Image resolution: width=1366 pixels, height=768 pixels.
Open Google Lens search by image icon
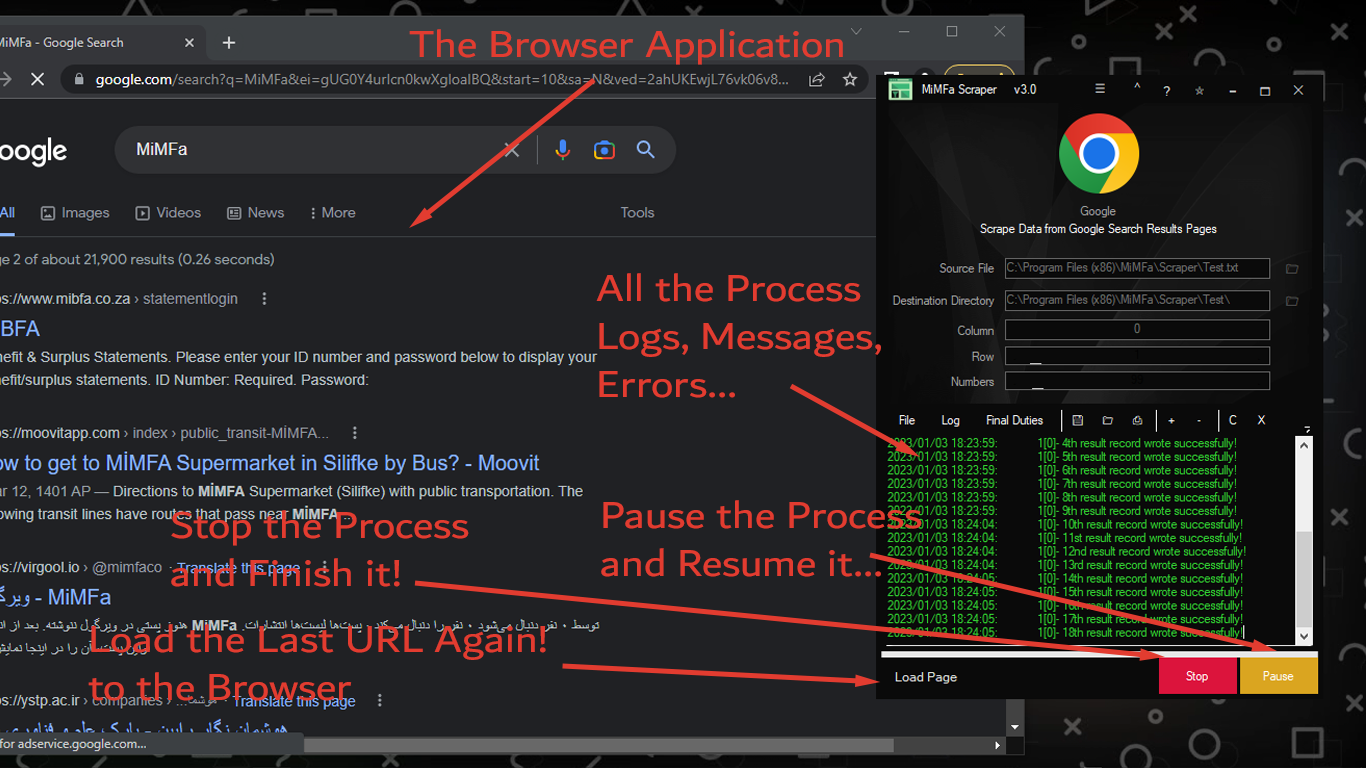pyautogui.click(x=604, y=150)
